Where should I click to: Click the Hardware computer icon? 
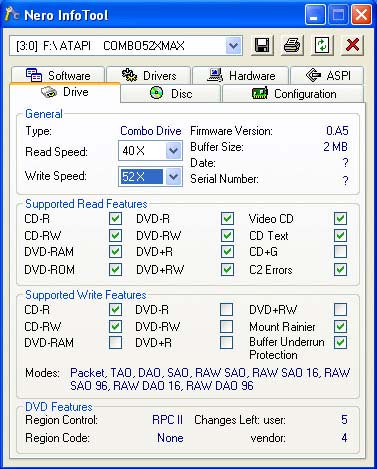tap(215, 75)
